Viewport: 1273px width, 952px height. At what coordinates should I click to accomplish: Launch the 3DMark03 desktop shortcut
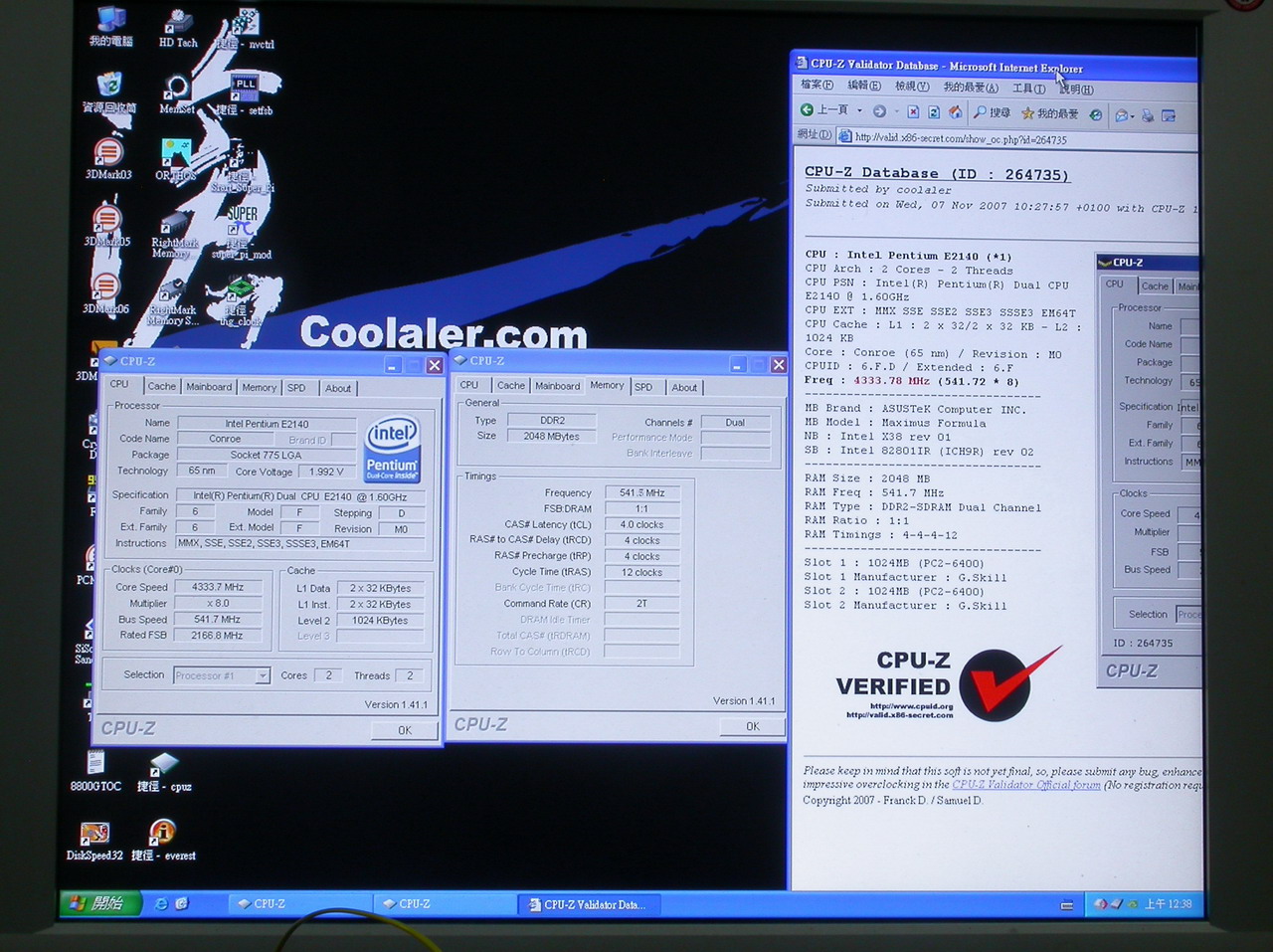(108, 157)
